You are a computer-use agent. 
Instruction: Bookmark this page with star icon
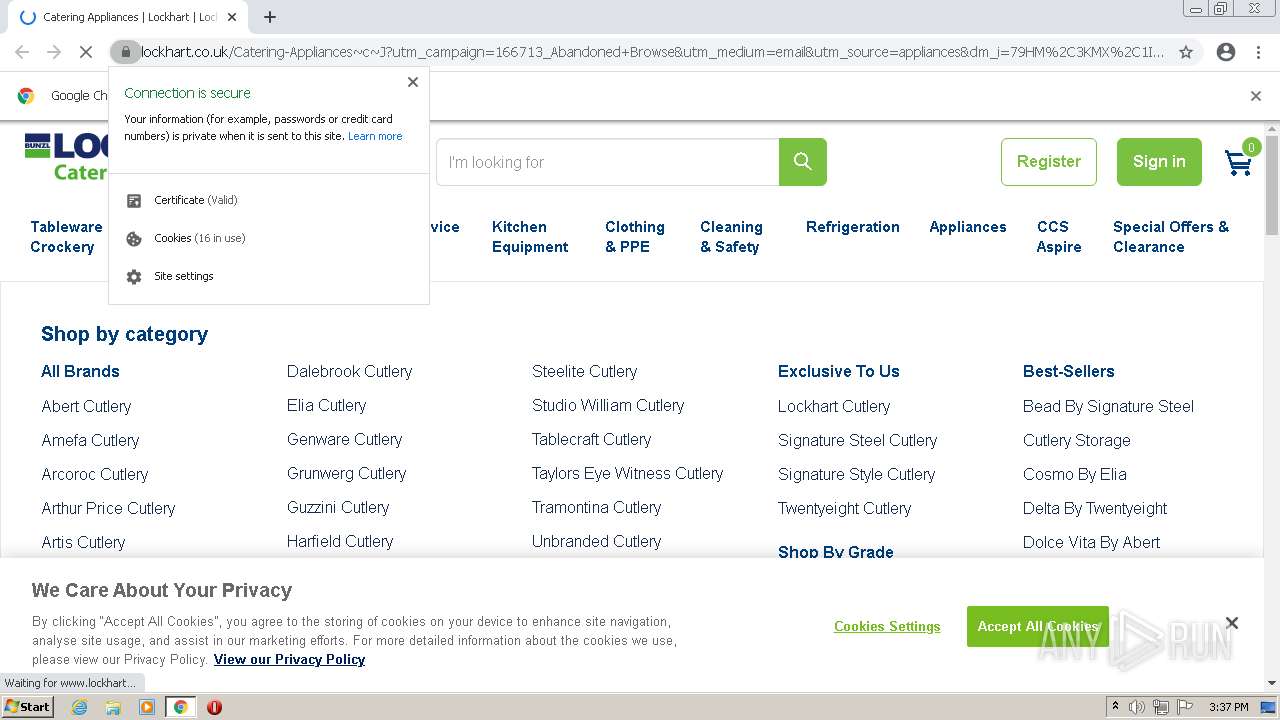pyautogui.click(x=1186, y=52)
